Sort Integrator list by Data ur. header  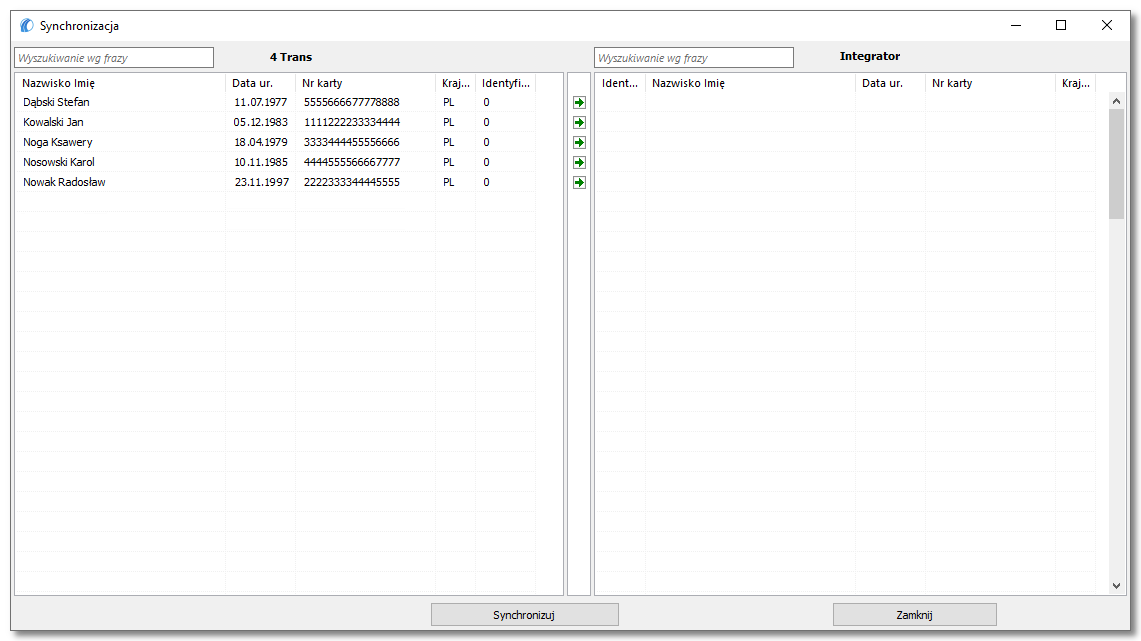(x=890, y=83)
